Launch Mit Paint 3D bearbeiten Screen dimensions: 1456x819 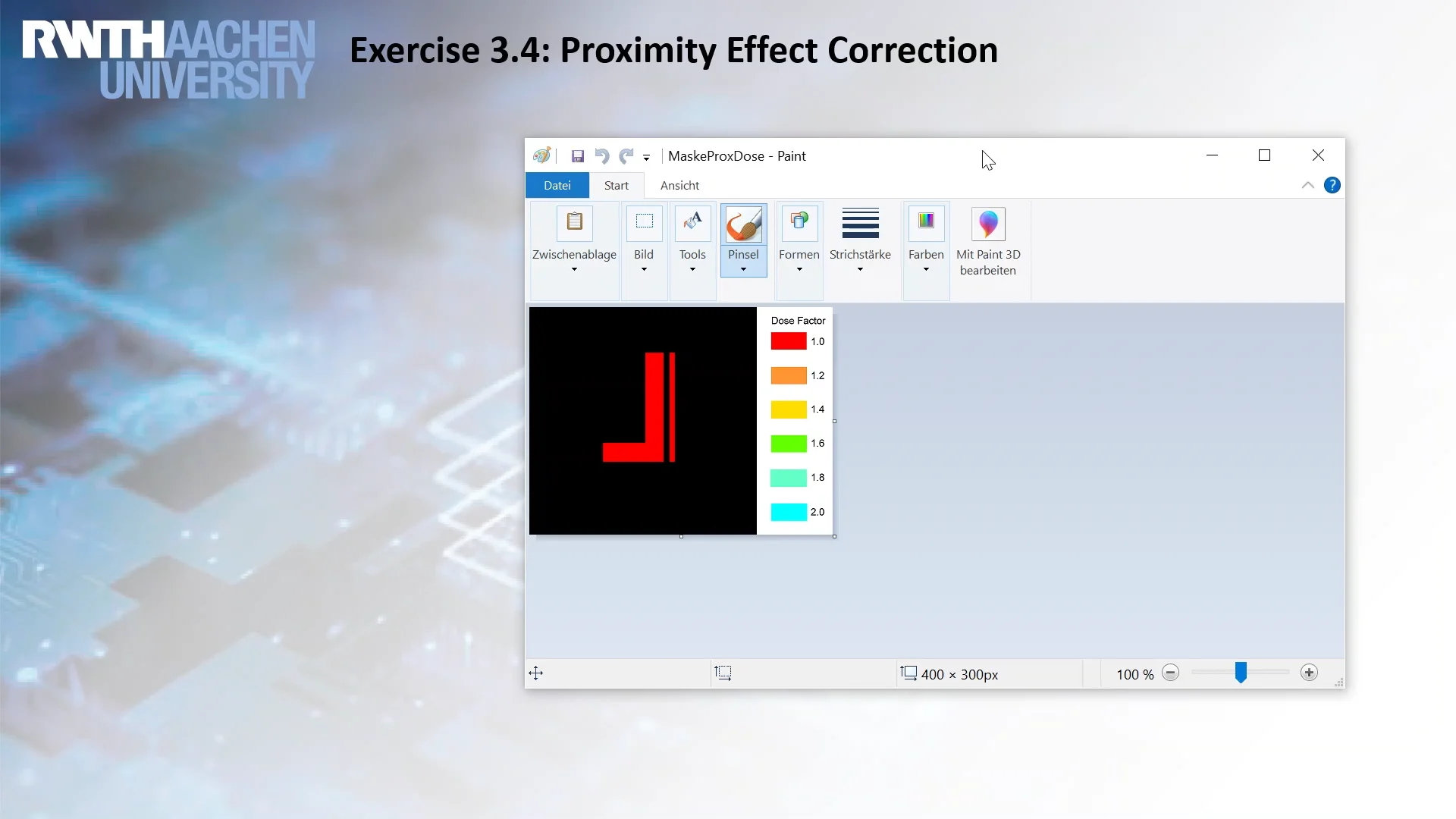[987, 224]
